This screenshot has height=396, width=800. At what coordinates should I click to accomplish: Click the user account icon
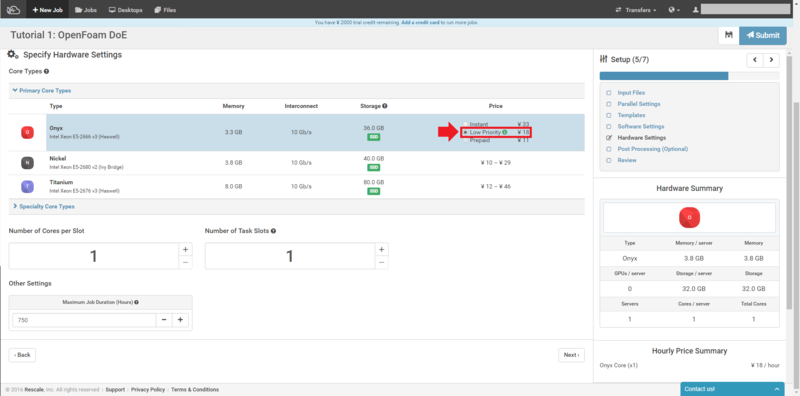click(695, 10)
